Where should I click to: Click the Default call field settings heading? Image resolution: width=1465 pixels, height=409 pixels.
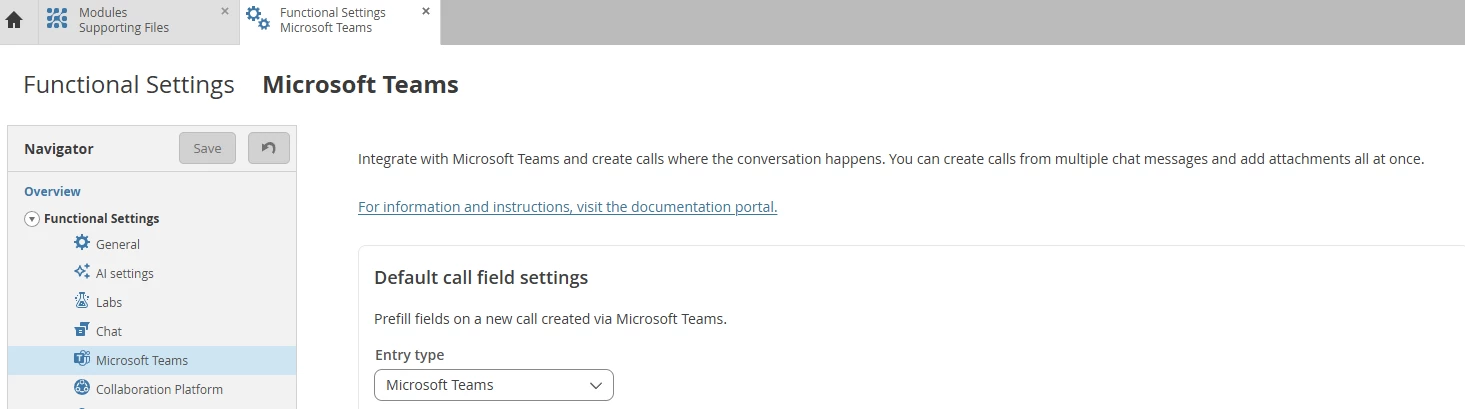[481, 277]
